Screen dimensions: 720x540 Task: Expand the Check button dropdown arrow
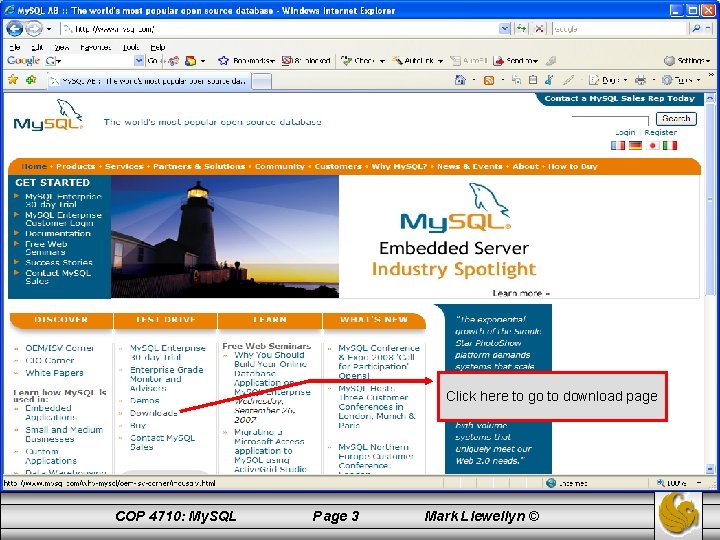(x=382, y=61)
